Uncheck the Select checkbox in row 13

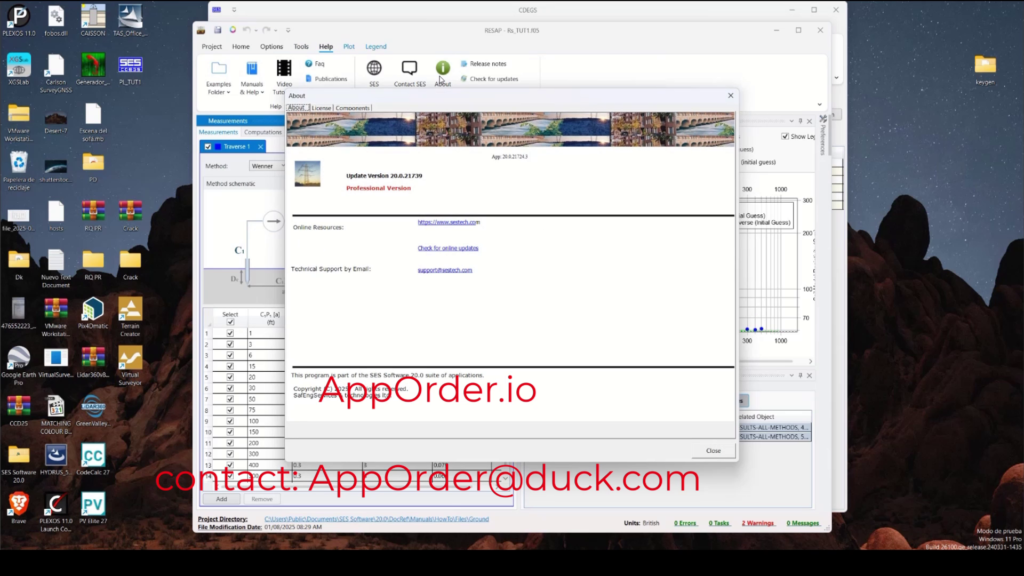pos(230,465)
